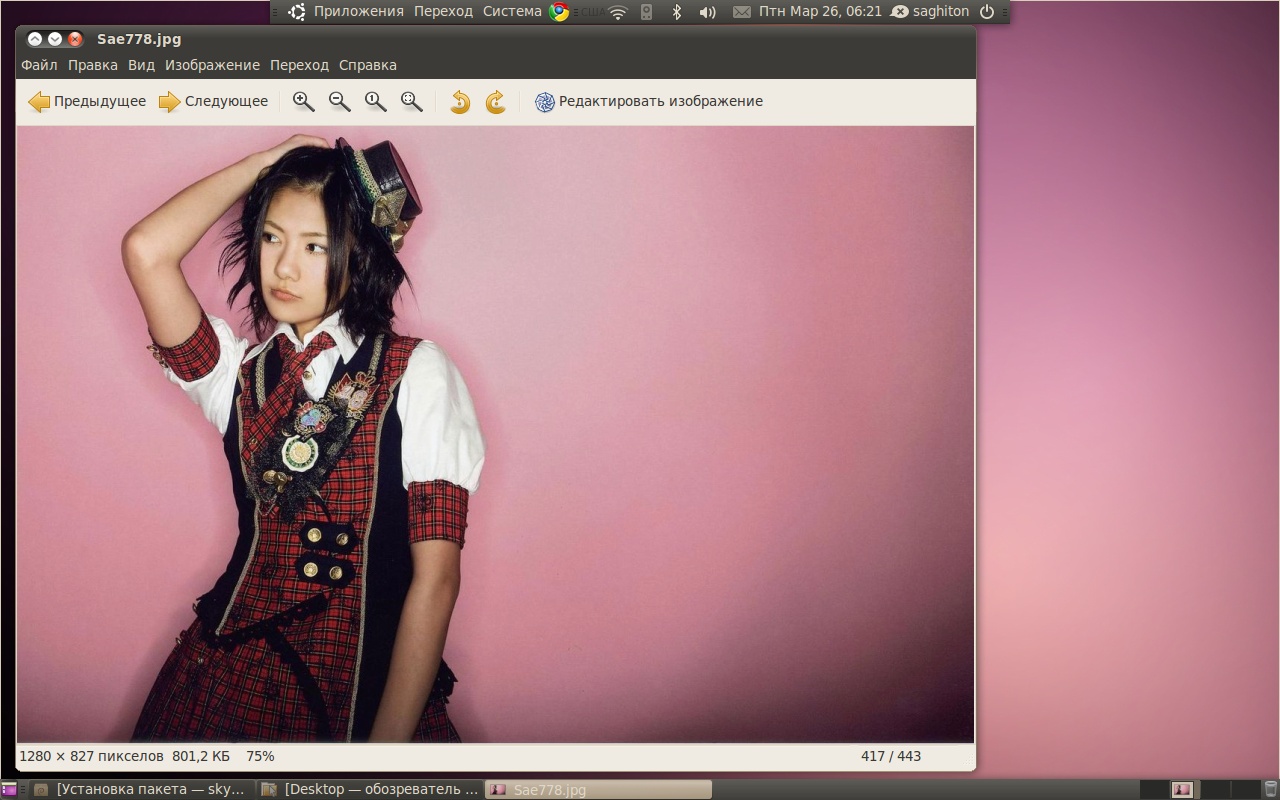This screenshot has width=1280, height=800.
Task: Click the show desktop icon in the bottom panel
Action: tap(9, 789)
